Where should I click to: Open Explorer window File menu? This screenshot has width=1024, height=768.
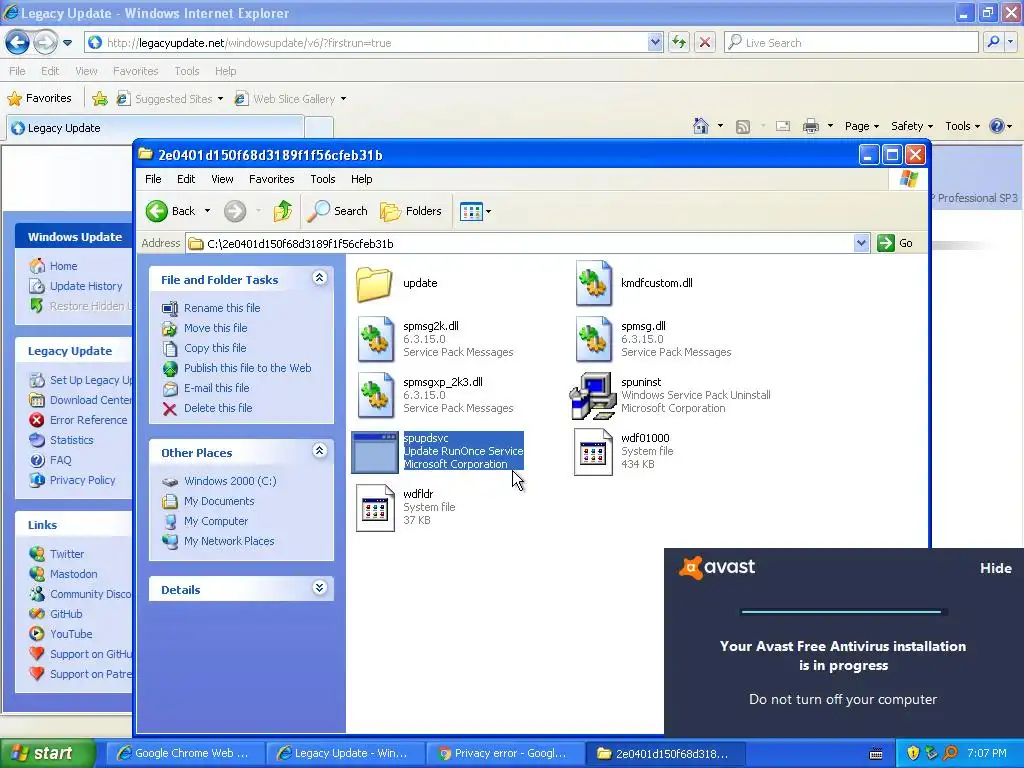point(153,179)
